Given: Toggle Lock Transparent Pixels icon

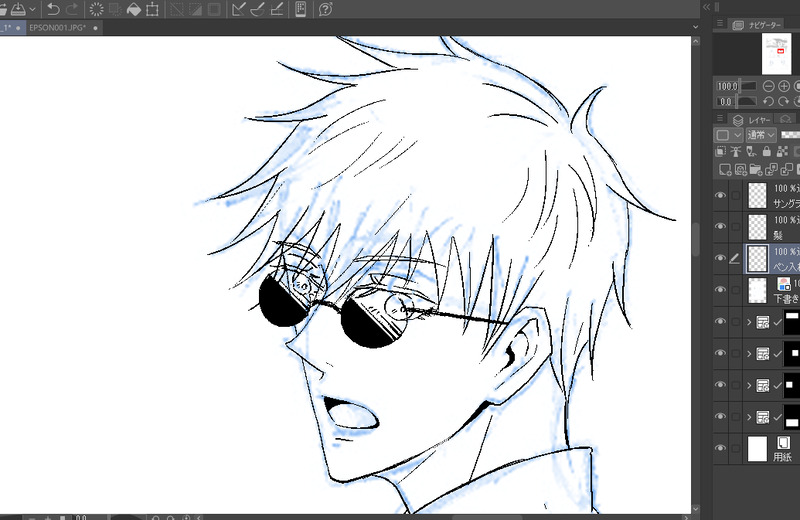Looking at the screenshot, I should 782,152.
